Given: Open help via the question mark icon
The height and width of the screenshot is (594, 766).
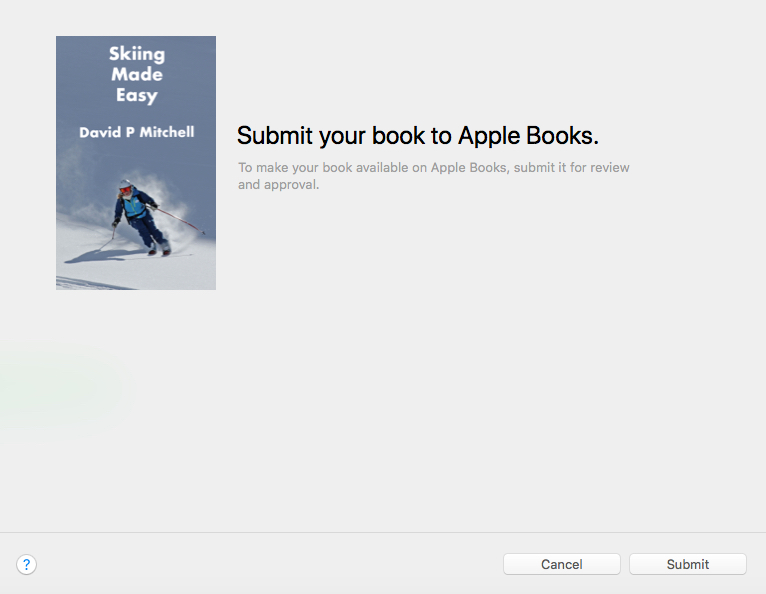Looking at the screenshot, I should click(26, 564).
